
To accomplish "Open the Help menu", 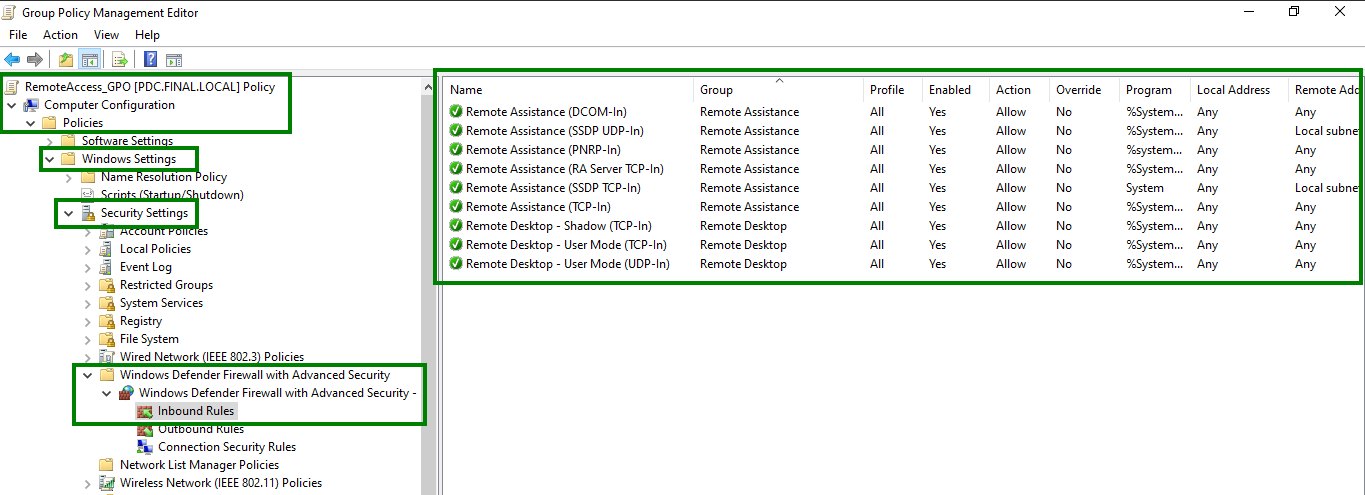I will click(147, 35).
